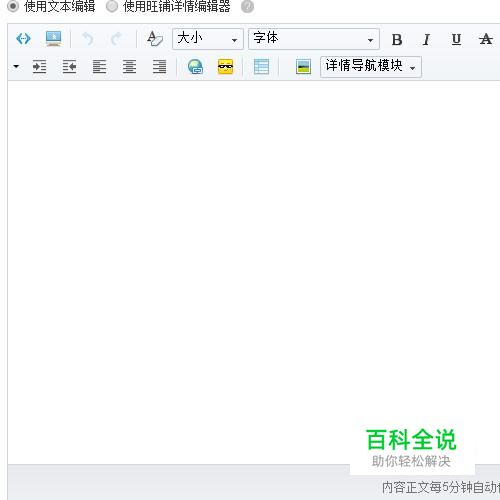Click inside the empty editor text area
This screenshot has height=500, width=500.
pos(253,272)
